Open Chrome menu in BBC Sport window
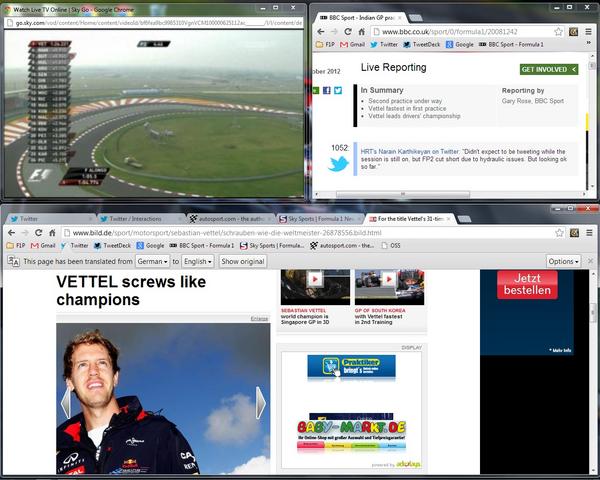 [x=589, y=32]
